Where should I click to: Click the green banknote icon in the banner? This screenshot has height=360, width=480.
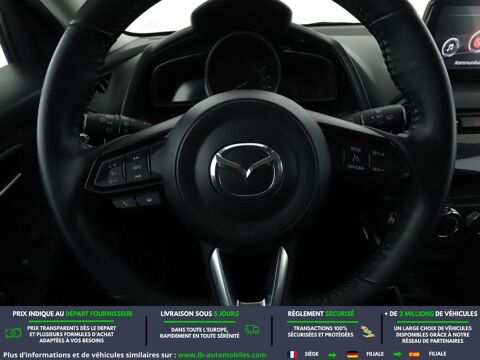13,333
